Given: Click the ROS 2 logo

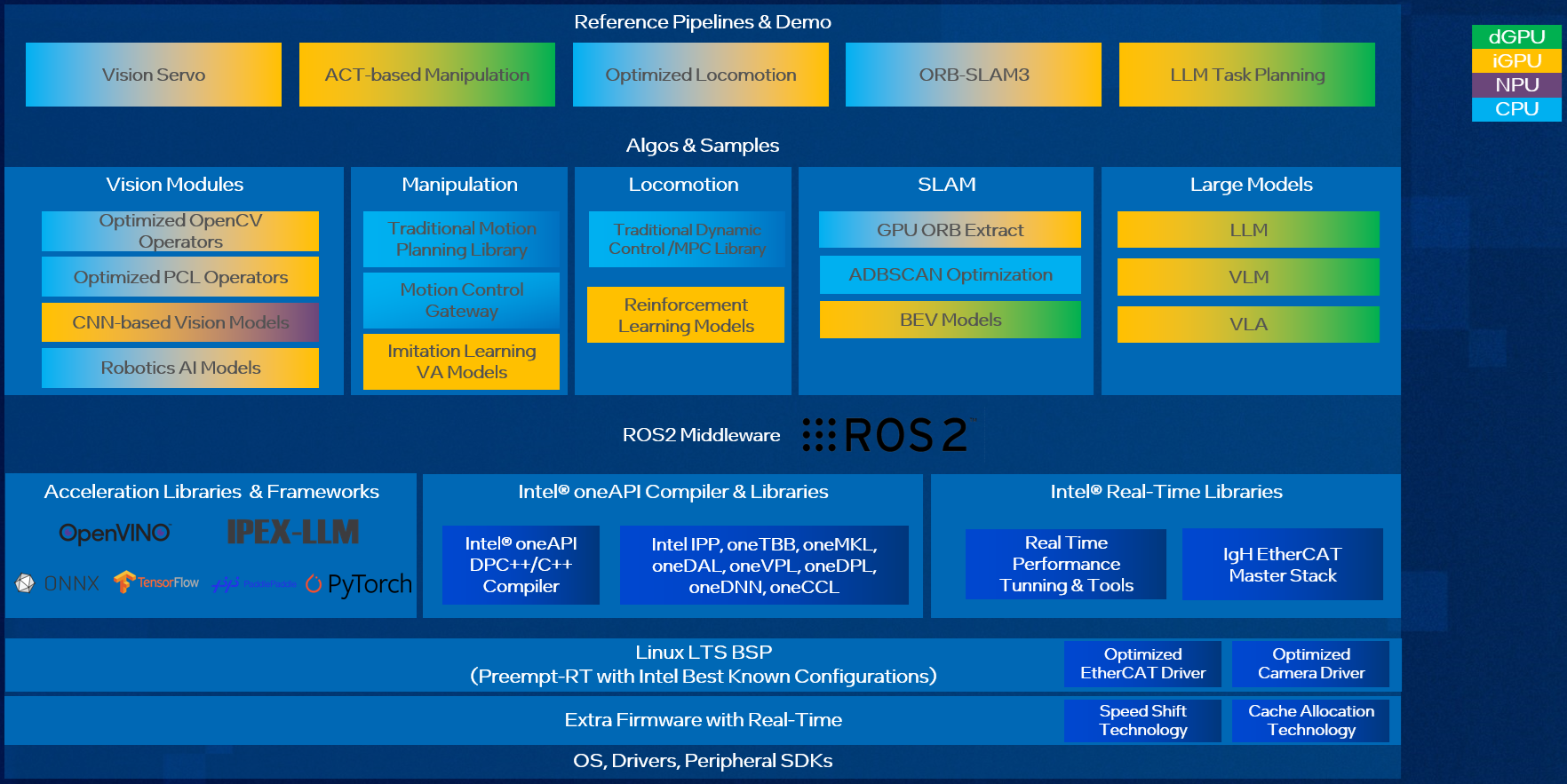Looking at the screenshot, I should 888,435.
